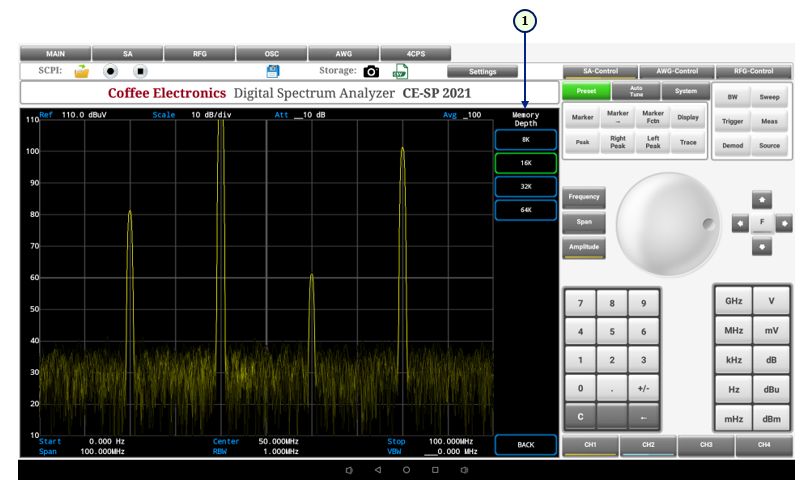
Task: Switch to the OSC tab
Action: (271, 53)
